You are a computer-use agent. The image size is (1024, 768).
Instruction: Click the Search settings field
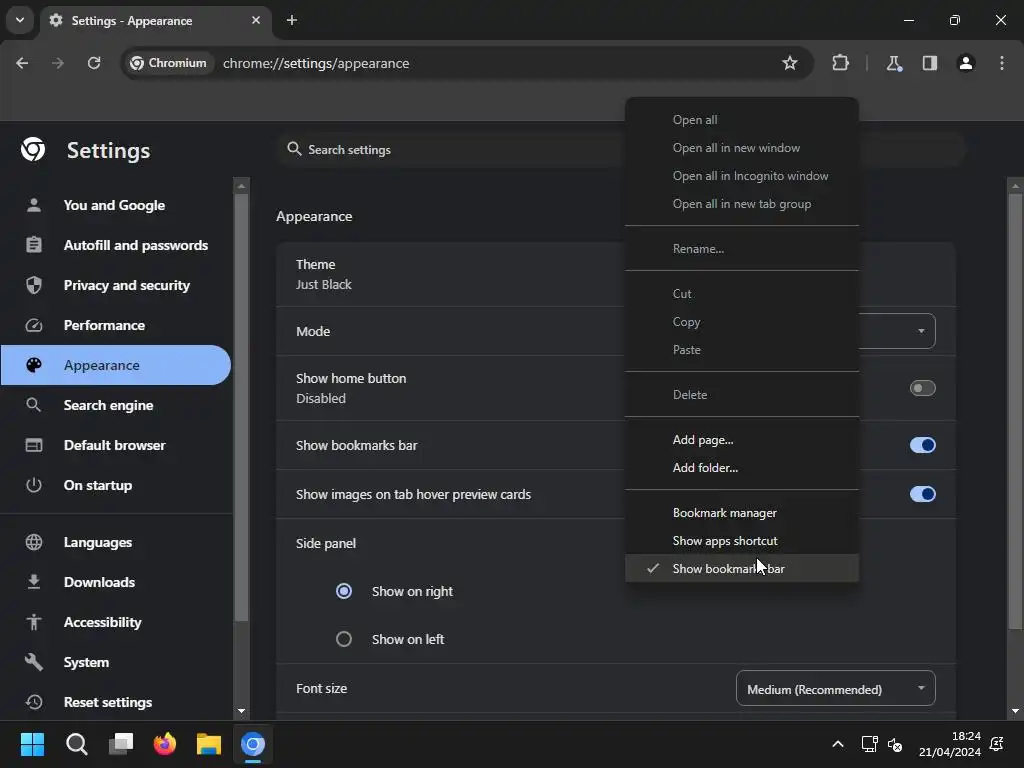coord(451,150)
